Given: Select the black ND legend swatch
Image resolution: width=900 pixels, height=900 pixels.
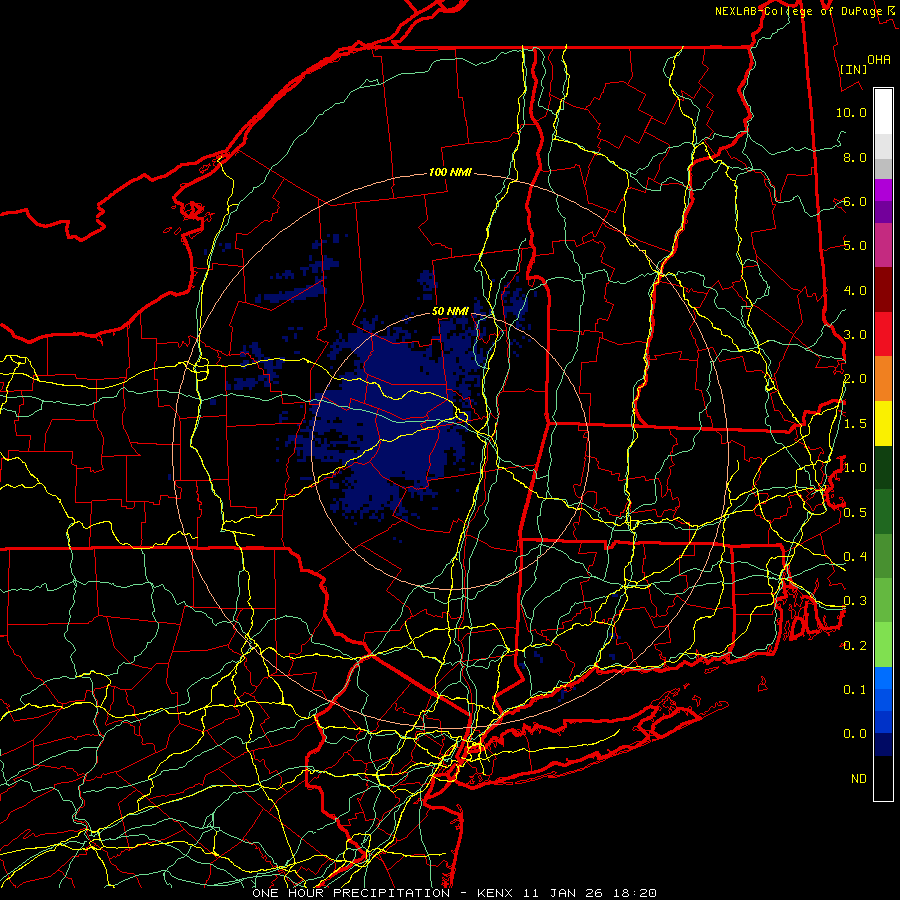Looking at the screenshot, I should [x=883, y=778].
